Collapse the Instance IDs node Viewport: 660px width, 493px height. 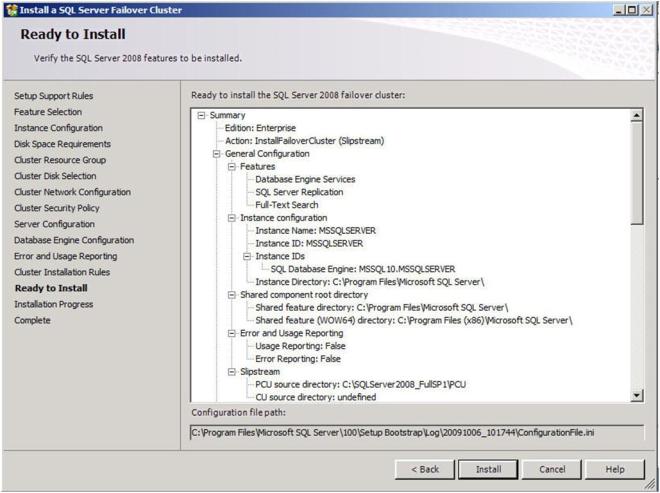pos(246,257)
